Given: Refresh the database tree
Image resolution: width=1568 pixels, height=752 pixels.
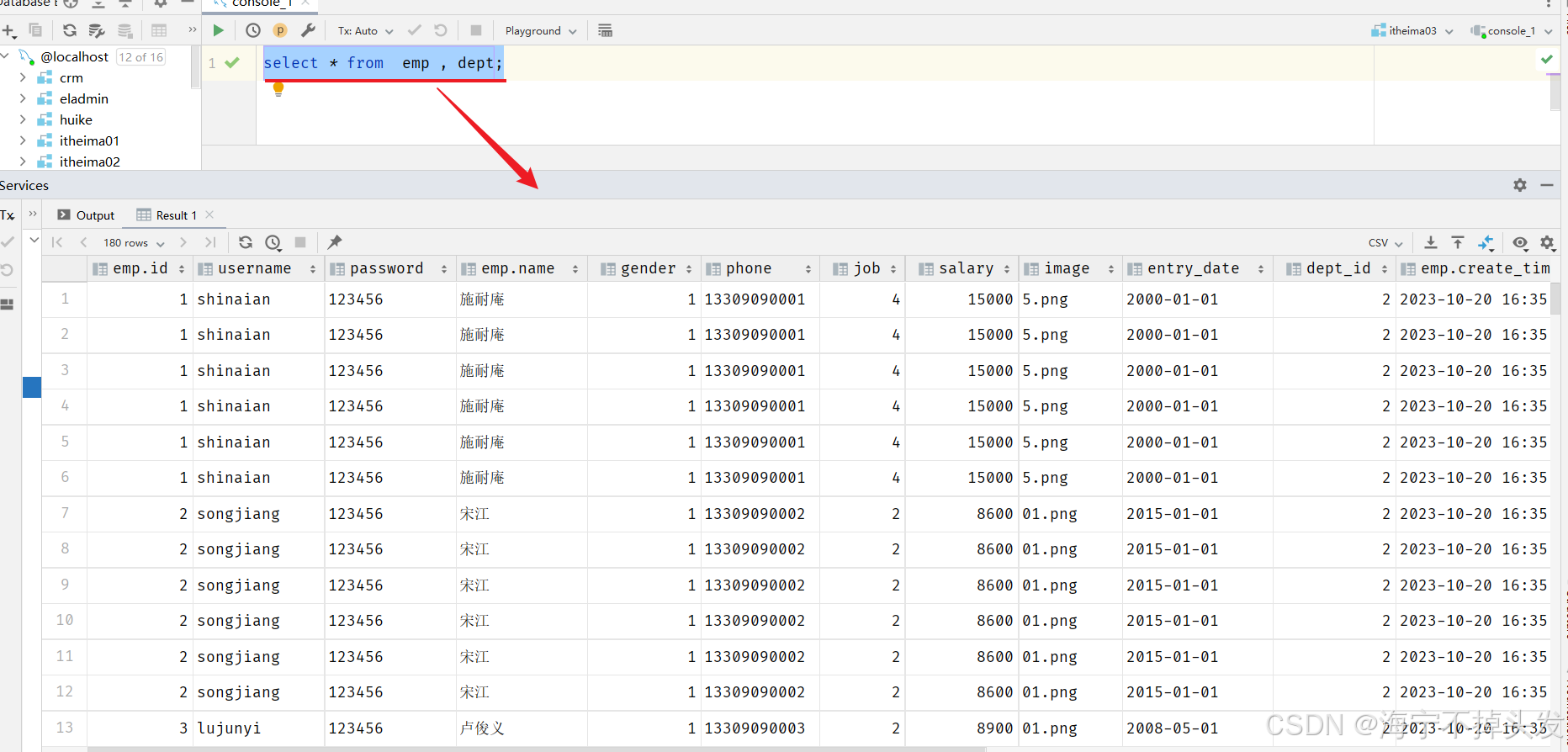Looking at the screenshot, I should coord(70,30).
